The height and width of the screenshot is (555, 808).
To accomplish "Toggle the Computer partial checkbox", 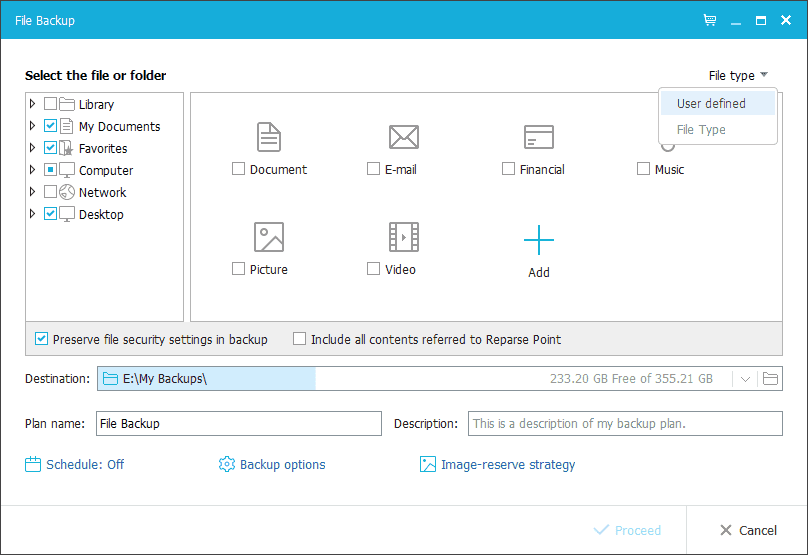I will click(50, 170).
